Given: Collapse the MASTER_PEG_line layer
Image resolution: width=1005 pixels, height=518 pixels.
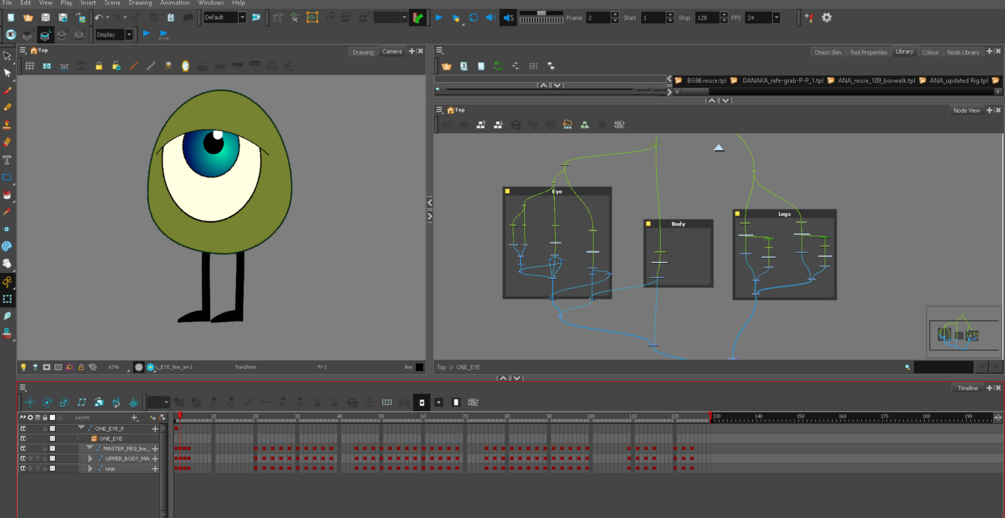Looking at the screenshot, I should pos(90,448).
